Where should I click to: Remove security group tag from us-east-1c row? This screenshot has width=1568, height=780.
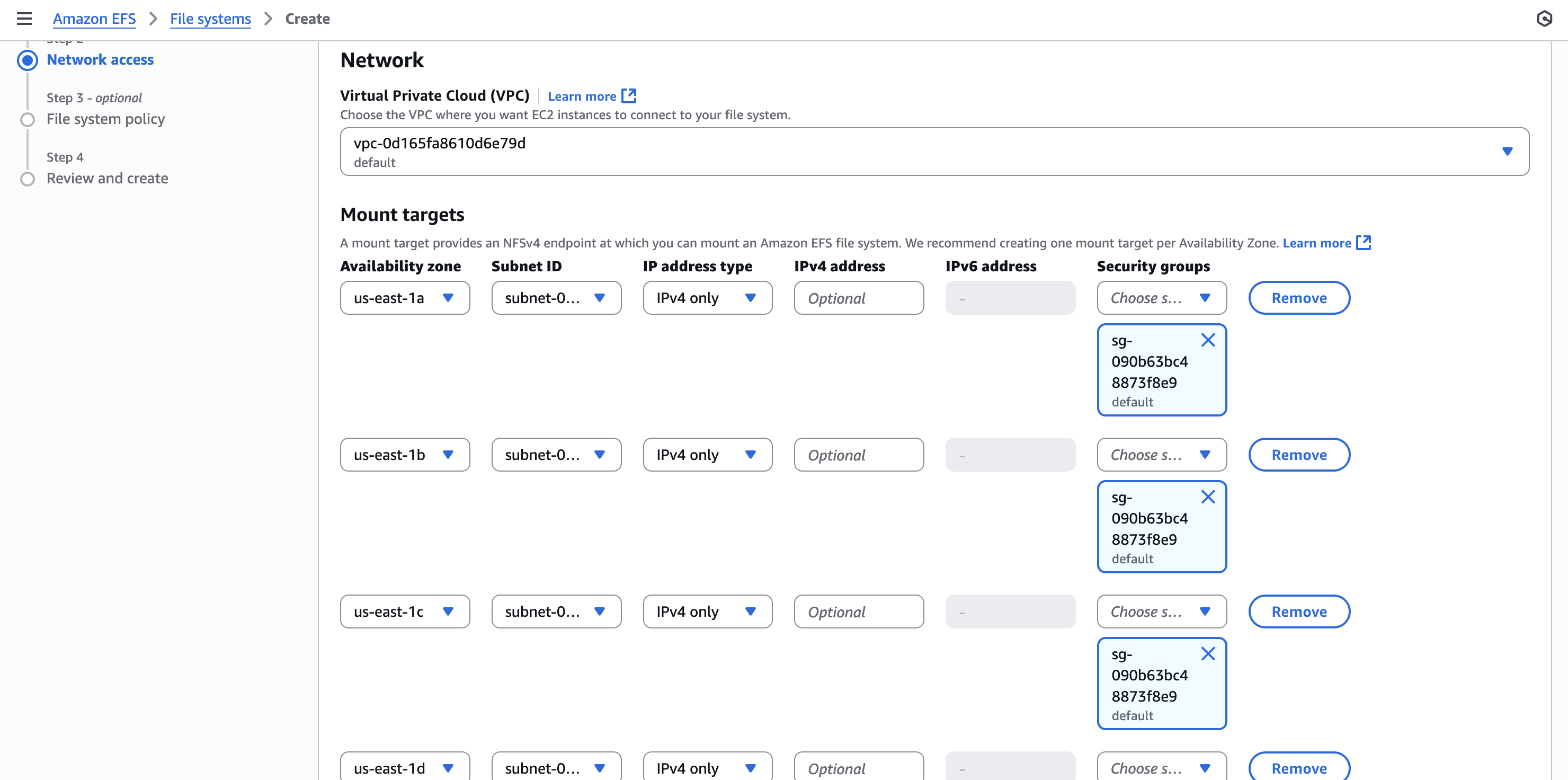tap(1208, 654)
